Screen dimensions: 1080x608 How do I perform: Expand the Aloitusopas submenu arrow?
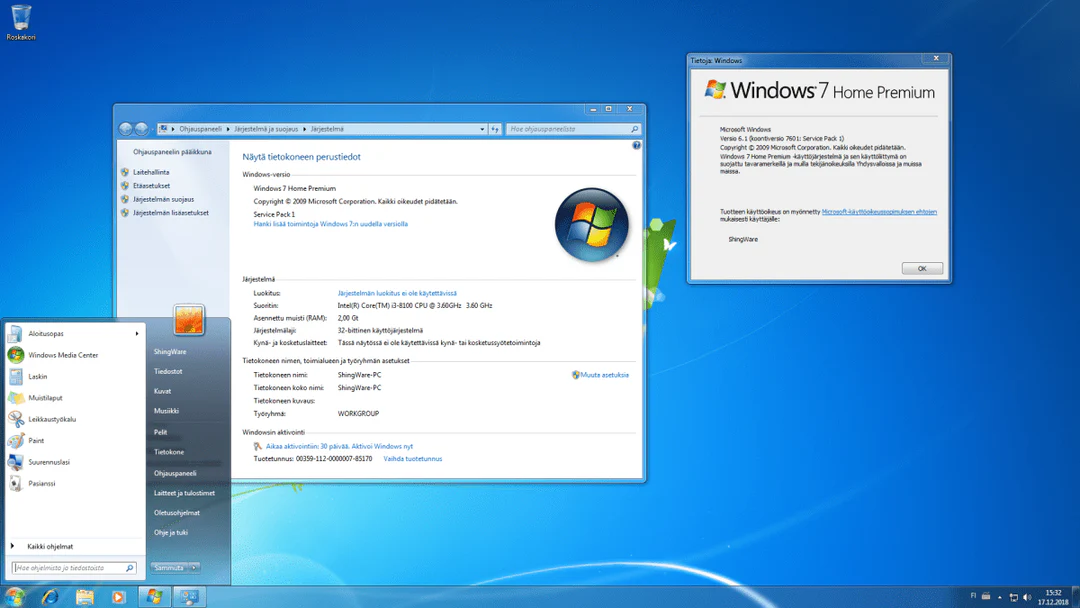(137, 334)
